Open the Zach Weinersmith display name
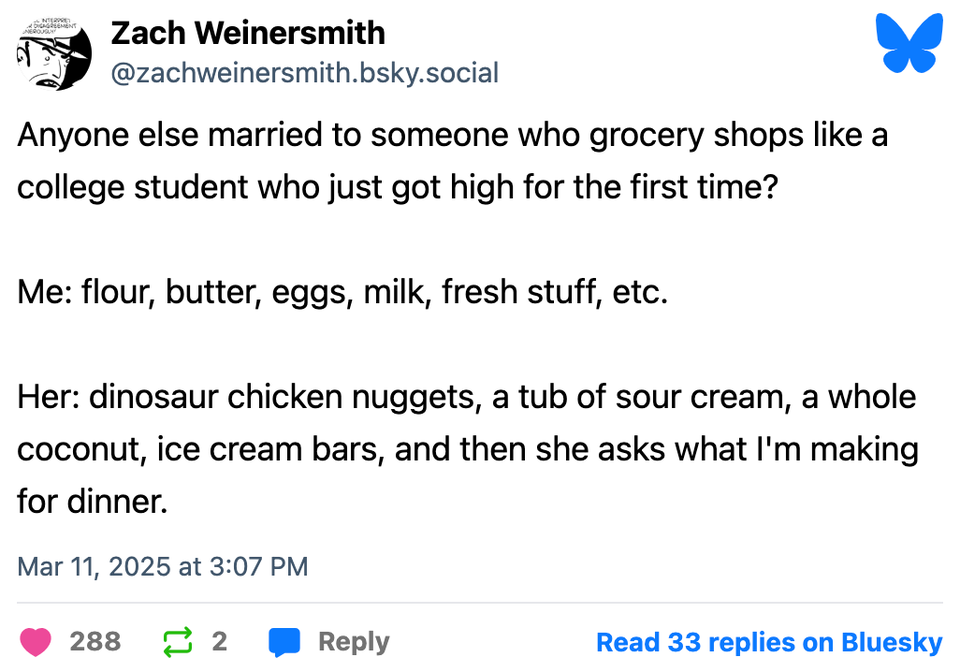This screenshot has width=960, height=672. 247,32
